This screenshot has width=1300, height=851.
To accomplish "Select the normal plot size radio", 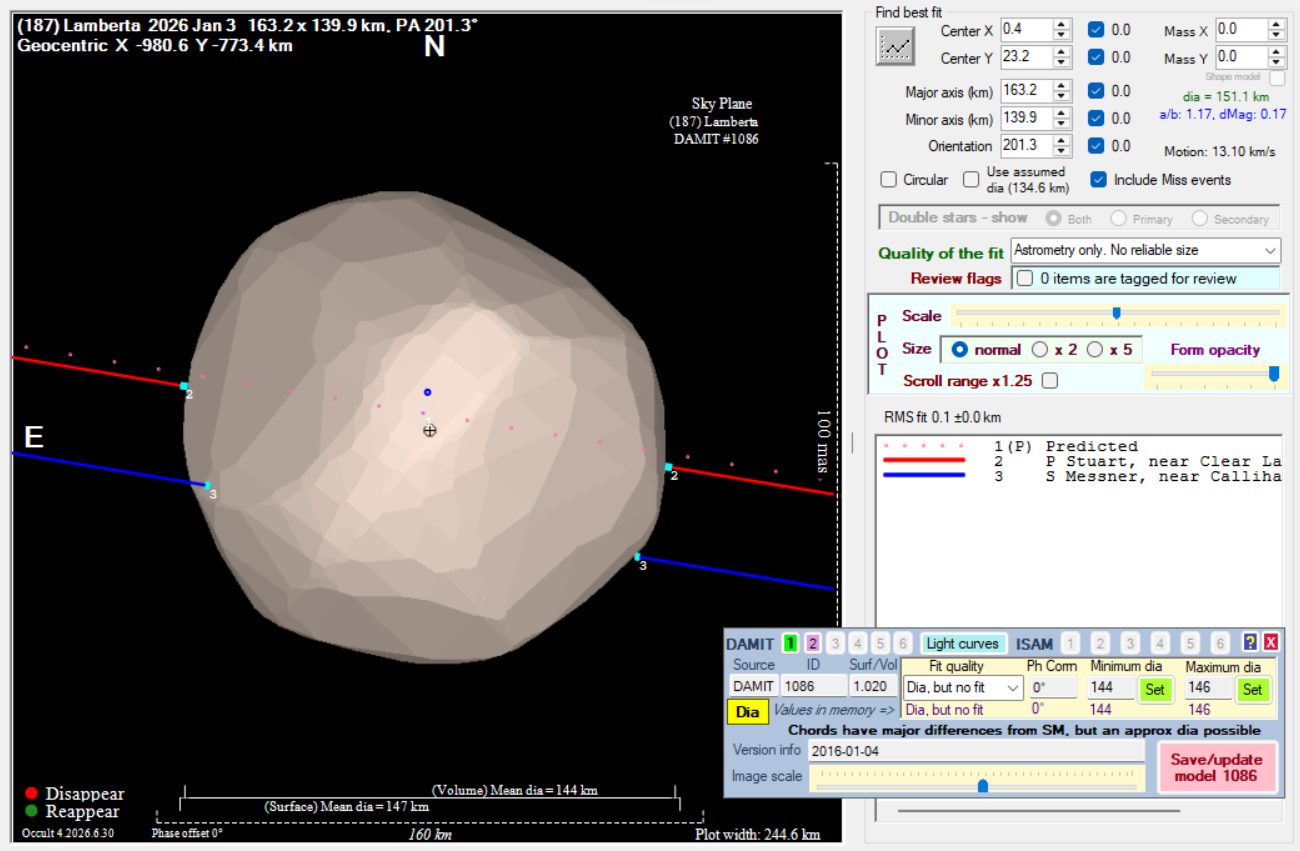I will (960, 349).
